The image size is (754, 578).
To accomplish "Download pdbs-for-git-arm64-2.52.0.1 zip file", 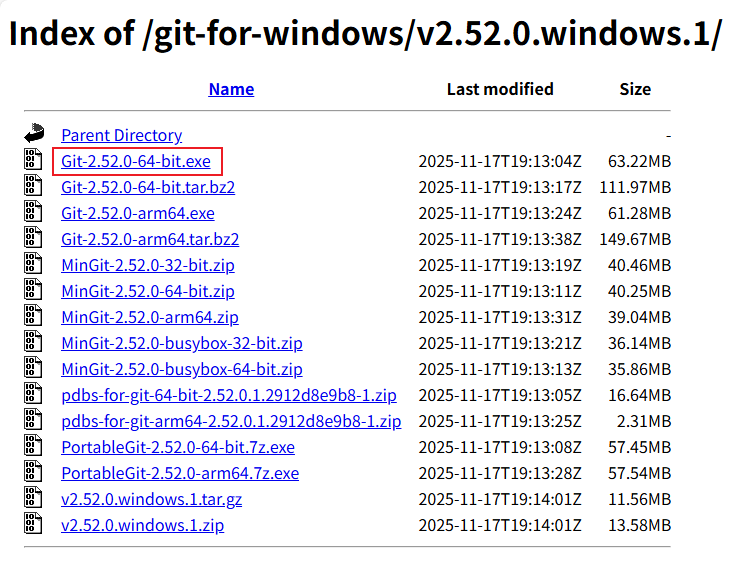I will (231, 421).
